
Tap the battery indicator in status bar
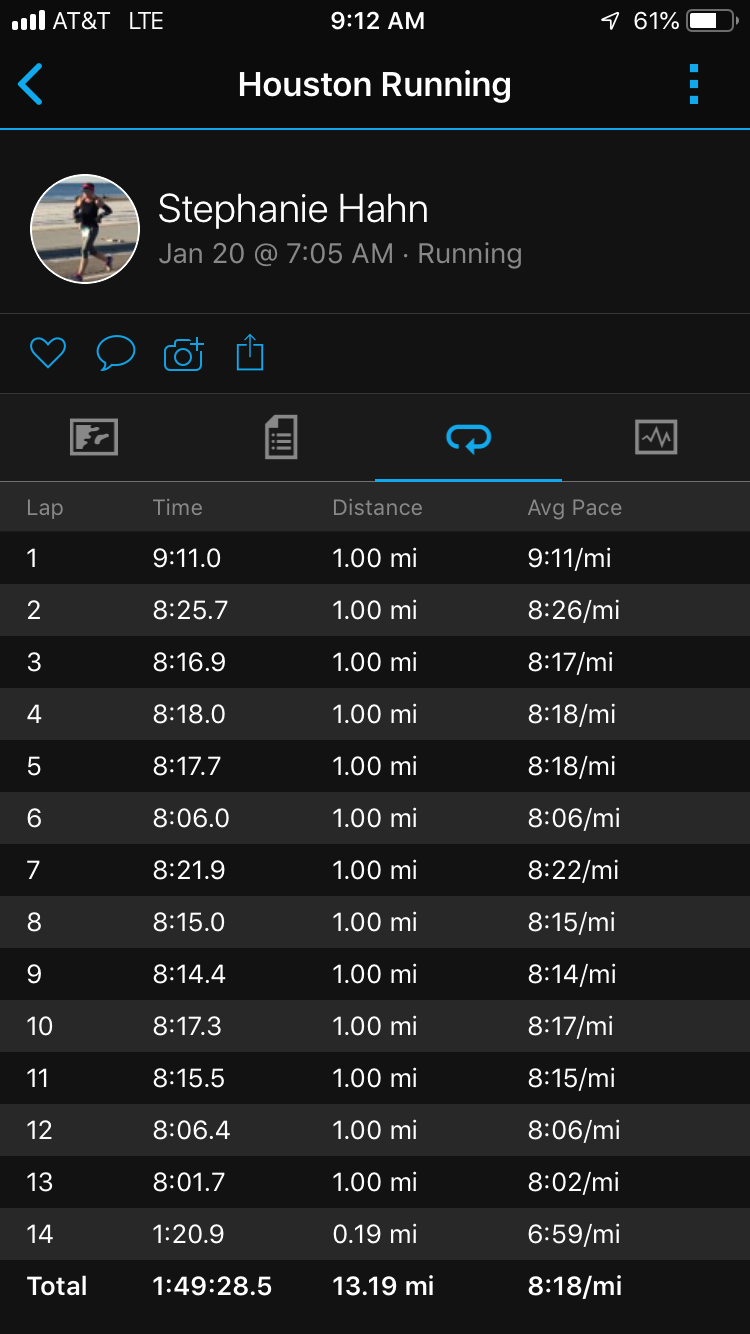tap(712, 21)
